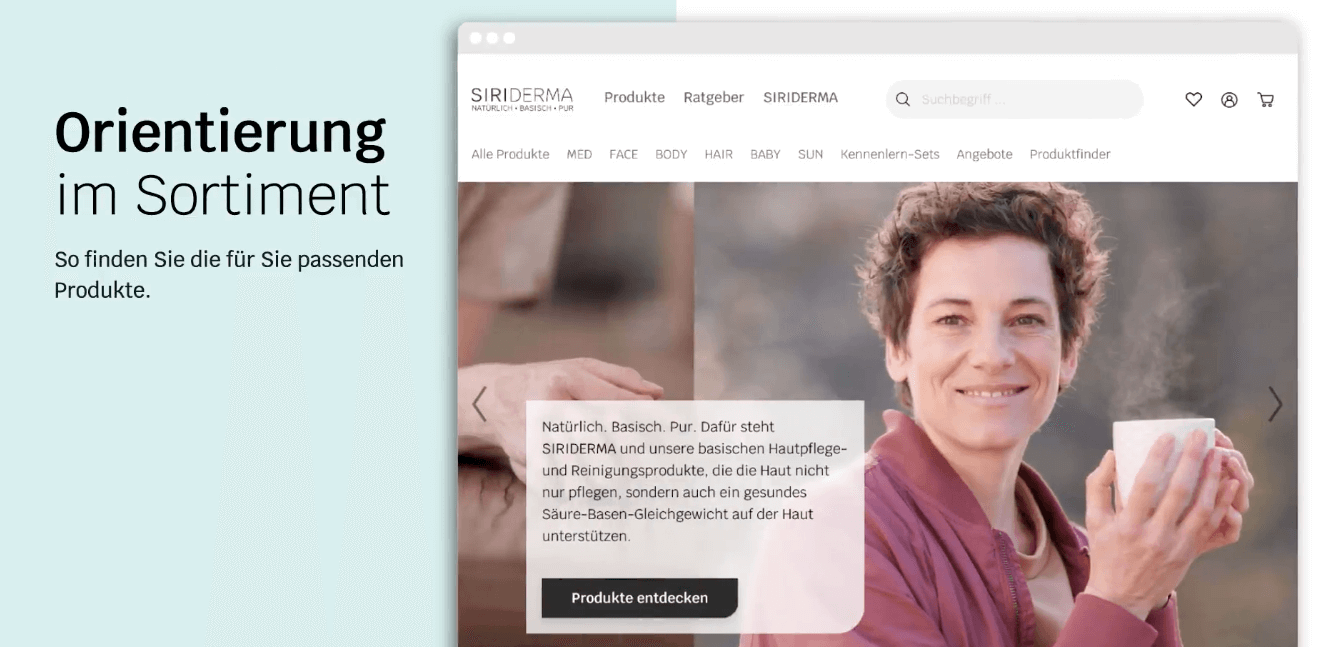Viewport: 1333px width, 647px height.
Task: Open Kennenlern-Sets link
Action: coord(890,154)
